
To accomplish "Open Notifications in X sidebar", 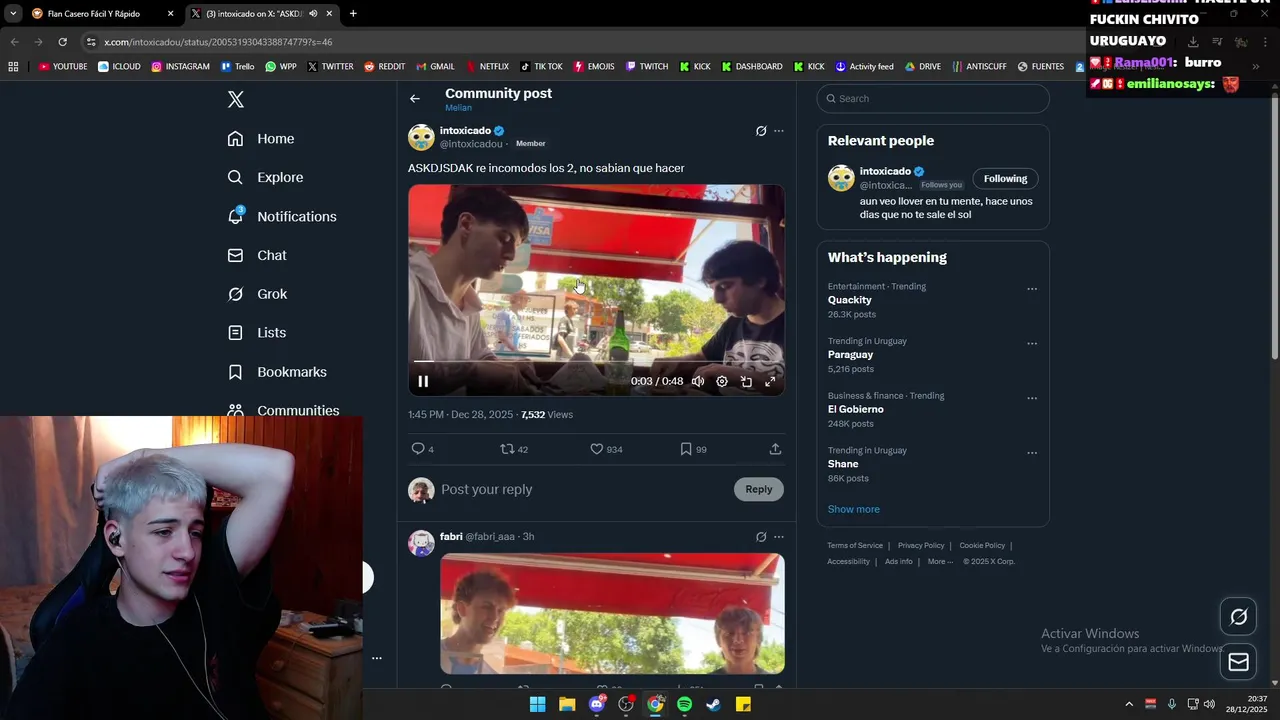I will pyautogui.click(x=282, y=216).
